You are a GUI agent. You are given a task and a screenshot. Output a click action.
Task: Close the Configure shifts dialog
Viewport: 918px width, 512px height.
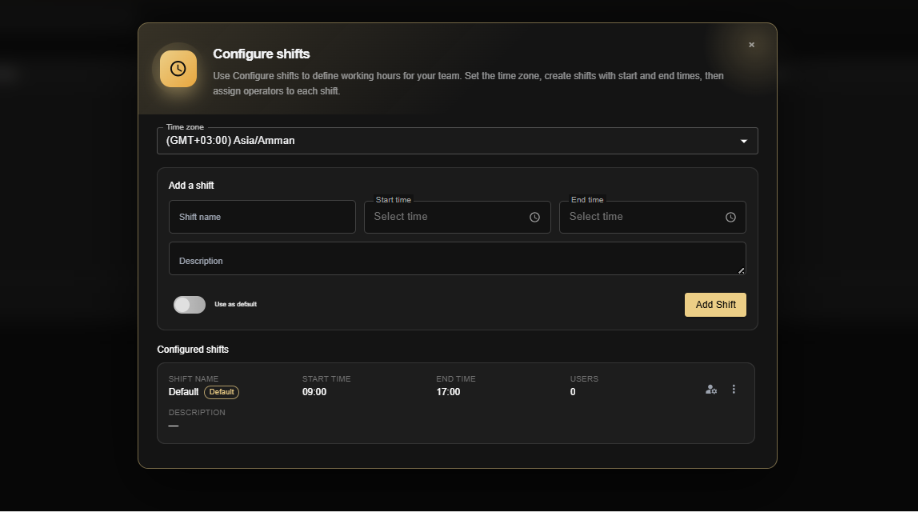click(x=751, y=44)
